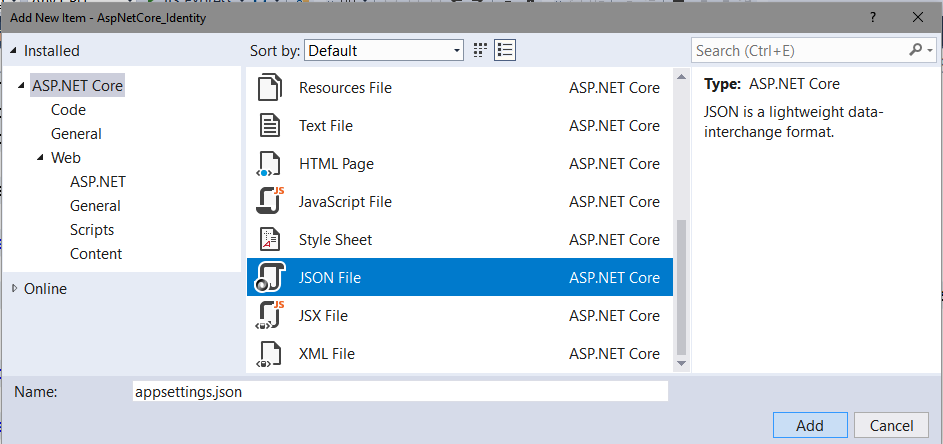This screenshot has width=943, height=444.
Task: Collapse the Installed section
Action: pyautogui.click(x=13, y=51)
